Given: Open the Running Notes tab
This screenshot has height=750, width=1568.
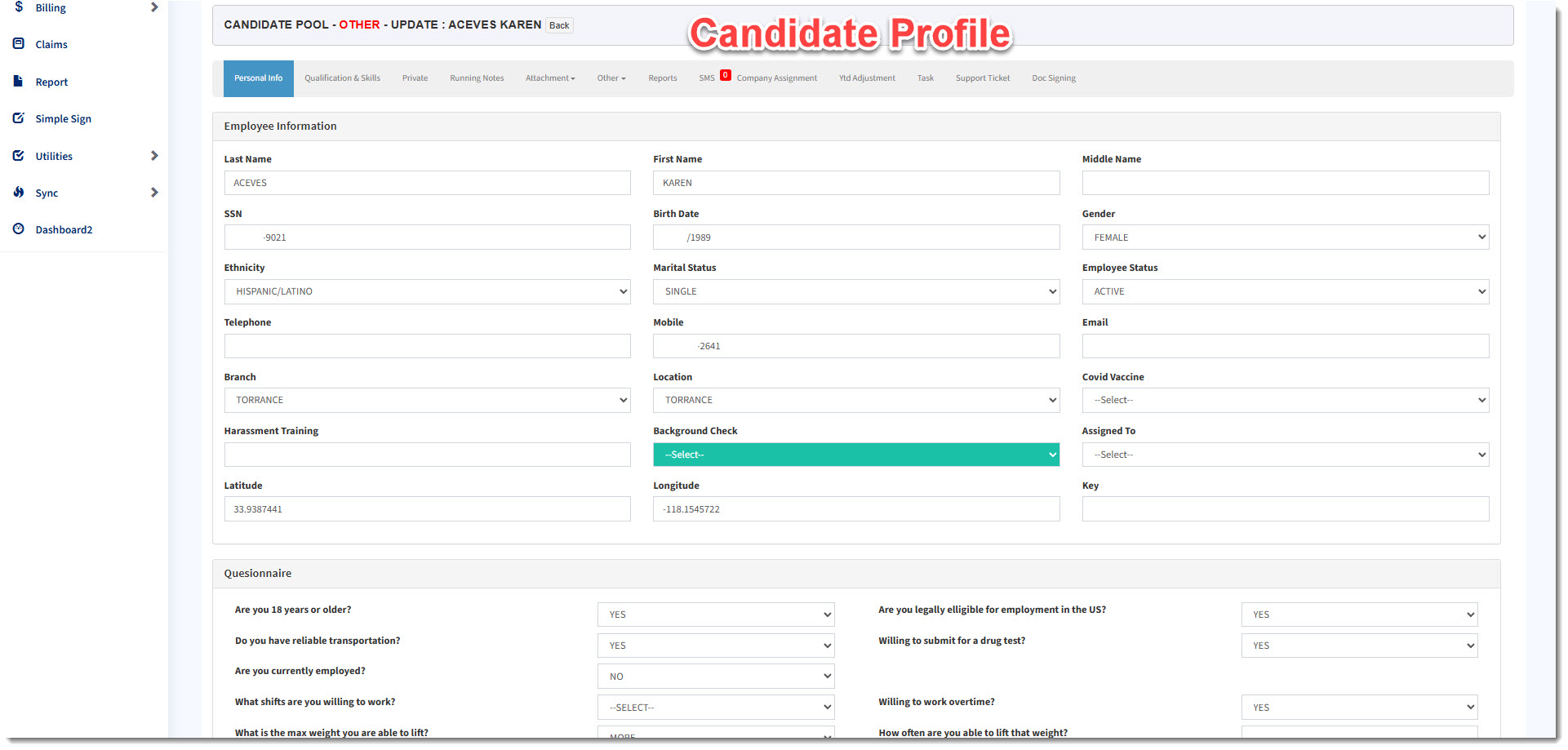Looking at the screenshot, I should click(x=477, y=78).
